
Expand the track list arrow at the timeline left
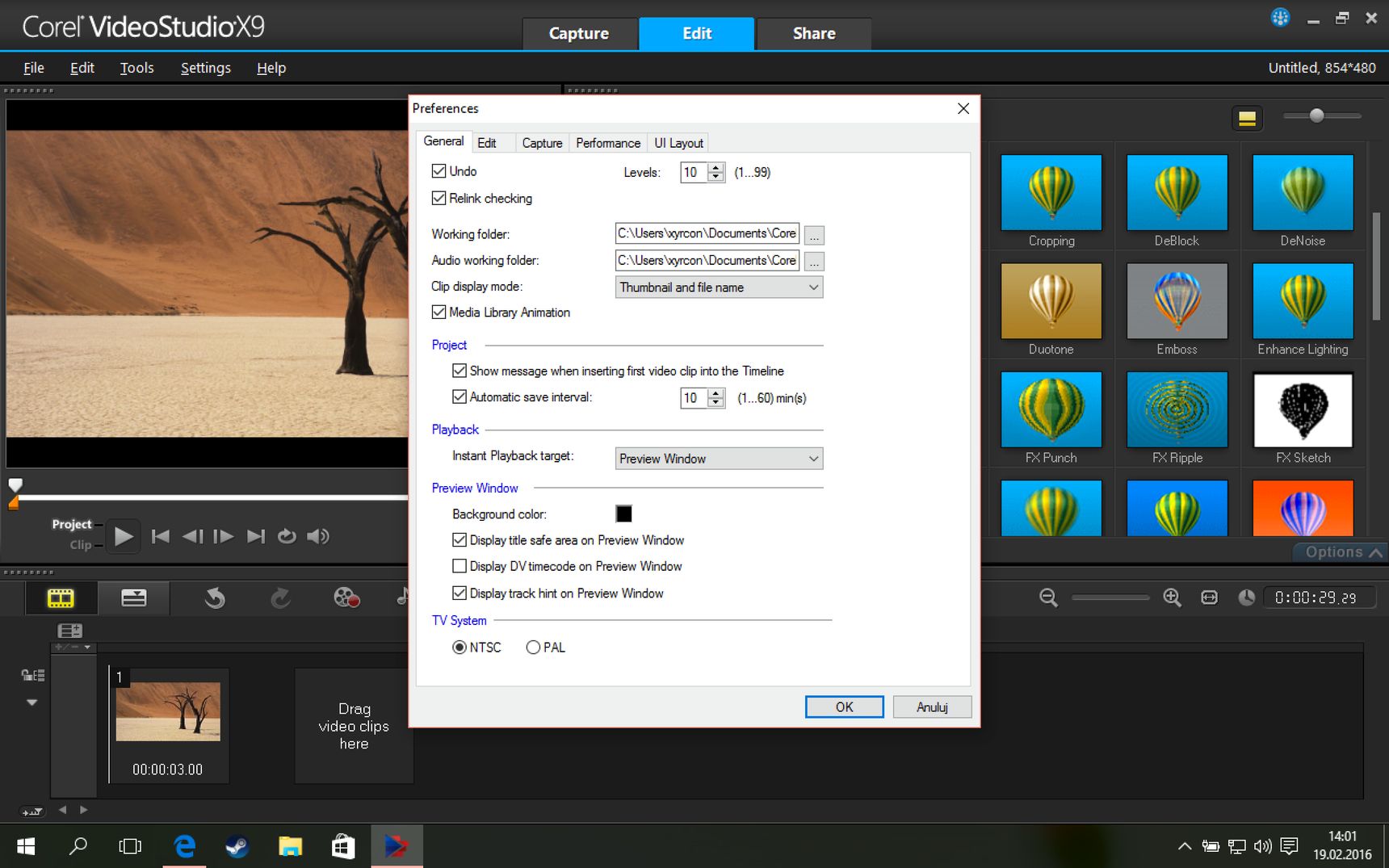pyautogui.click(x=31, y=702)
